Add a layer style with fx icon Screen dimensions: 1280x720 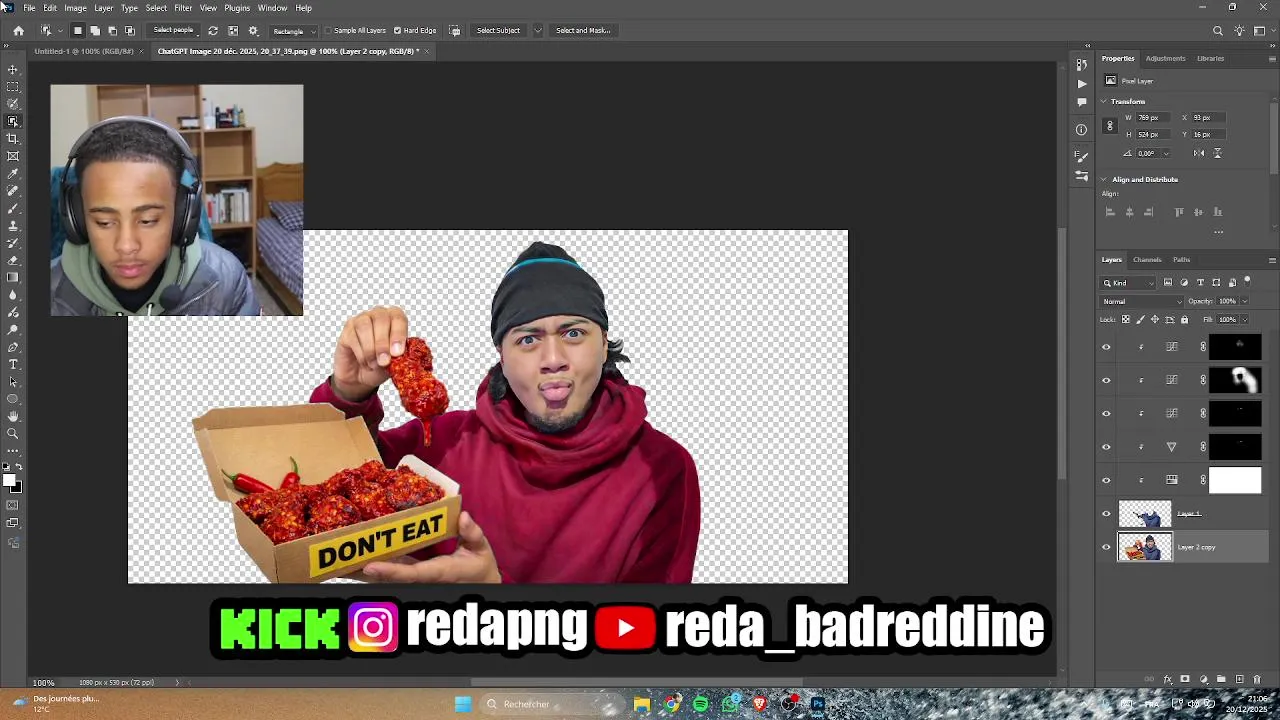coord(1167,679)
